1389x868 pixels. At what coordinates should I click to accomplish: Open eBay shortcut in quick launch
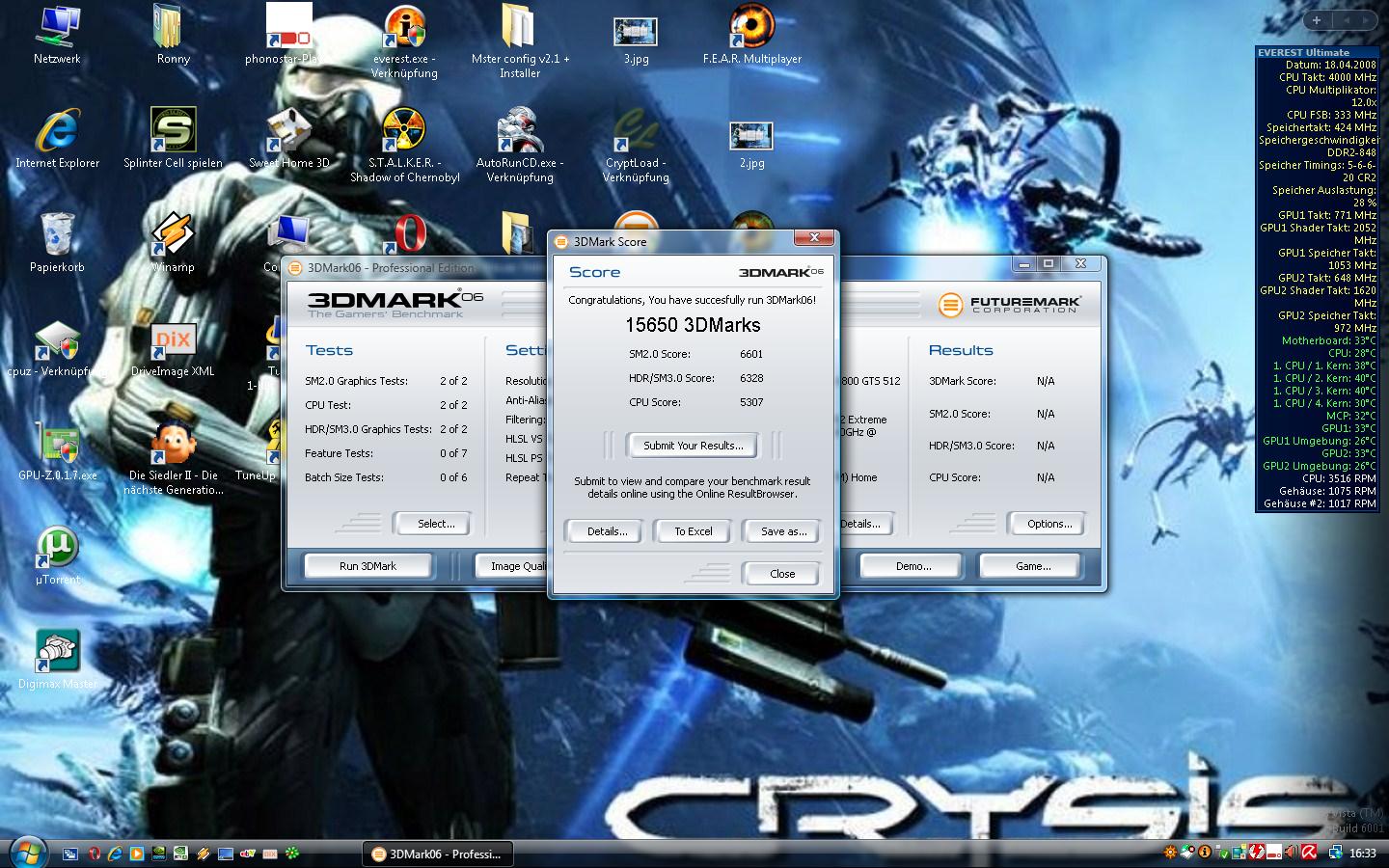[x=248, y=854]
